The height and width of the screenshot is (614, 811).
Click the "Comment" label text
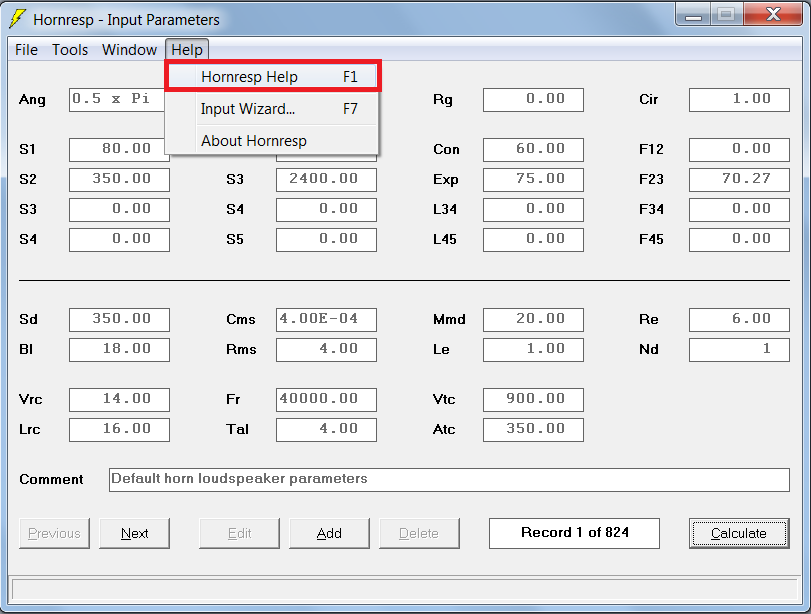pyautogui.click(x=51, y=480)
